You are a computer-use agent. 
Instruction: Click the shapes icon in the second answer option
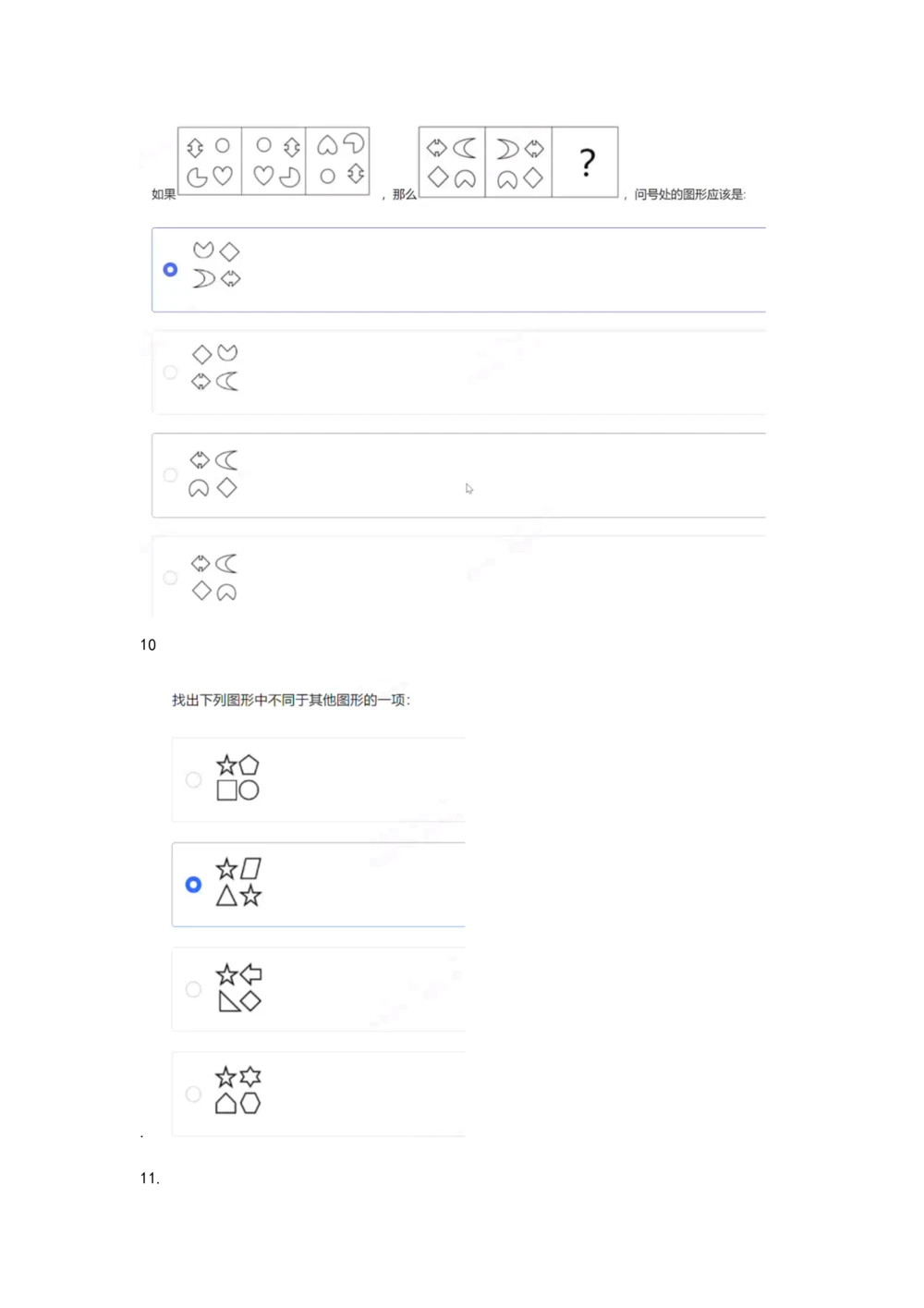coord(215,367)
